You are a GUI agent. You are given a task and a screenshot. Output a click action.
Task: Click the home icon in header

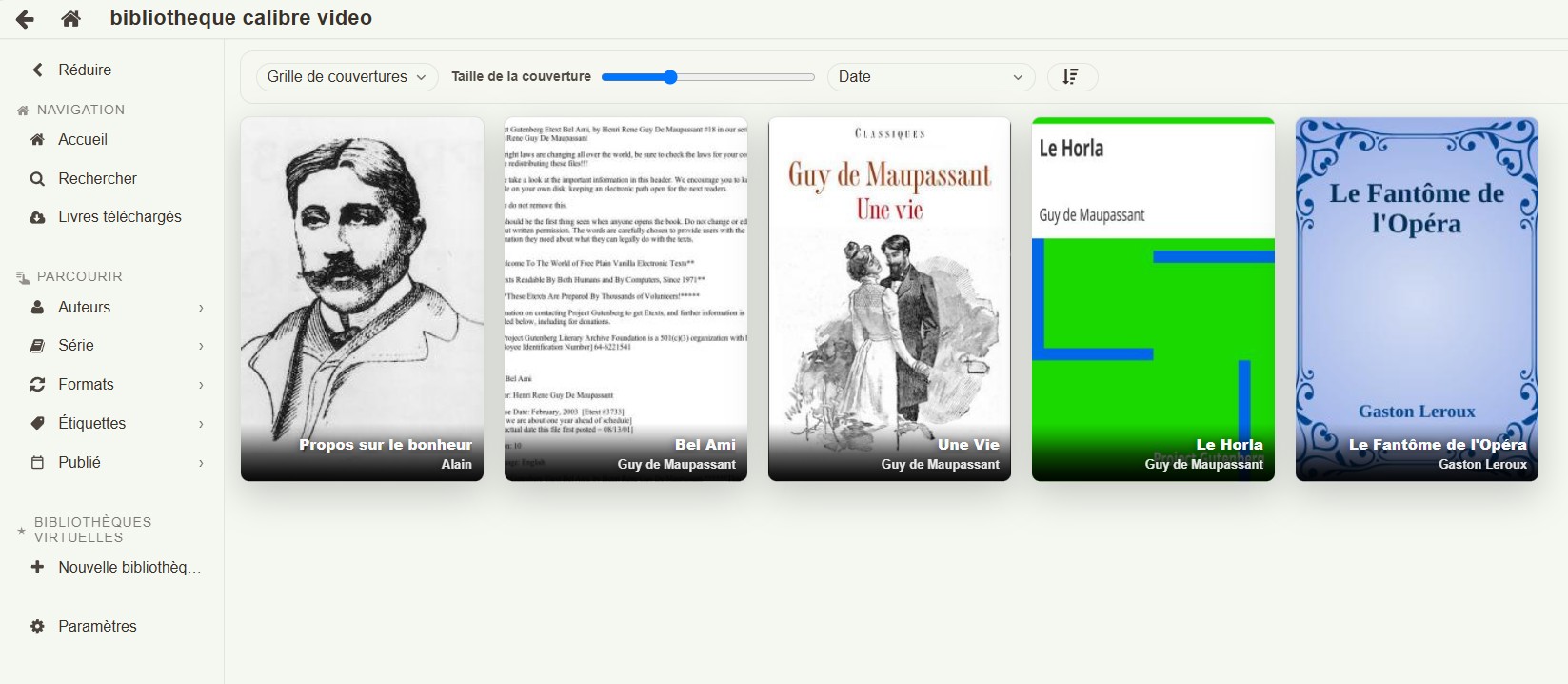(x=70, y=18)
